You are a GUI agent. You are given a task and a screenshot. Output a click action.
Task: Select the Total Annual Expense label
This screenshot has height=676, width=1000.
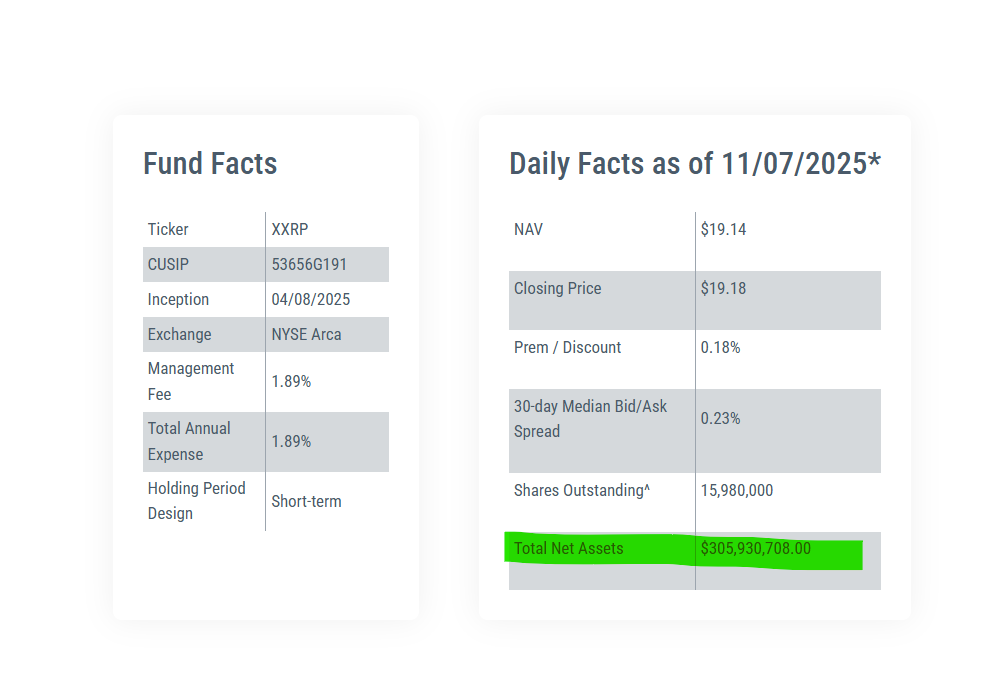189,441
